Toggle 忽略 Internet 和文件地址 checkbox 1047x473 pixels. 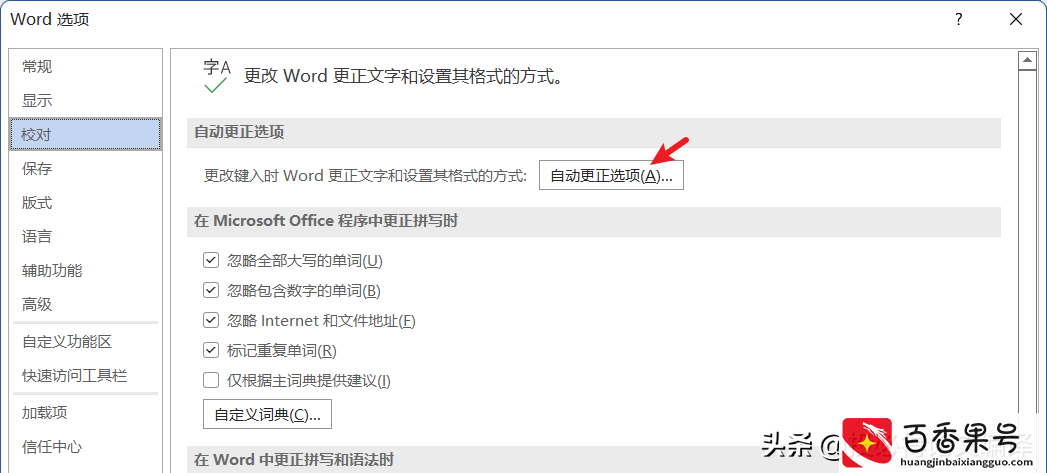coord(211,321)
